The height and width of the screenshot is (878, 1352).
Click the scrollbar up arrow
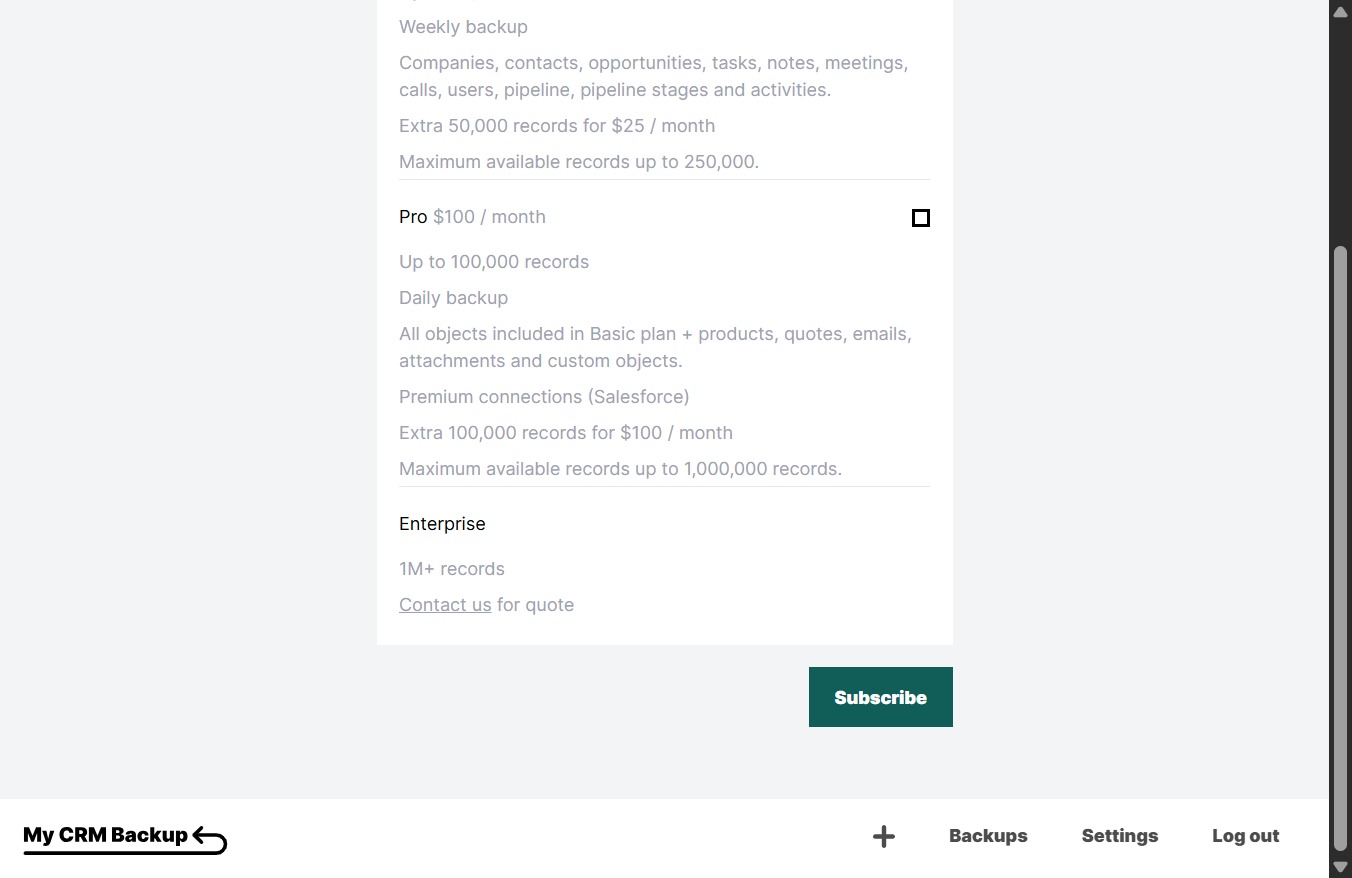coord(1340,11)
